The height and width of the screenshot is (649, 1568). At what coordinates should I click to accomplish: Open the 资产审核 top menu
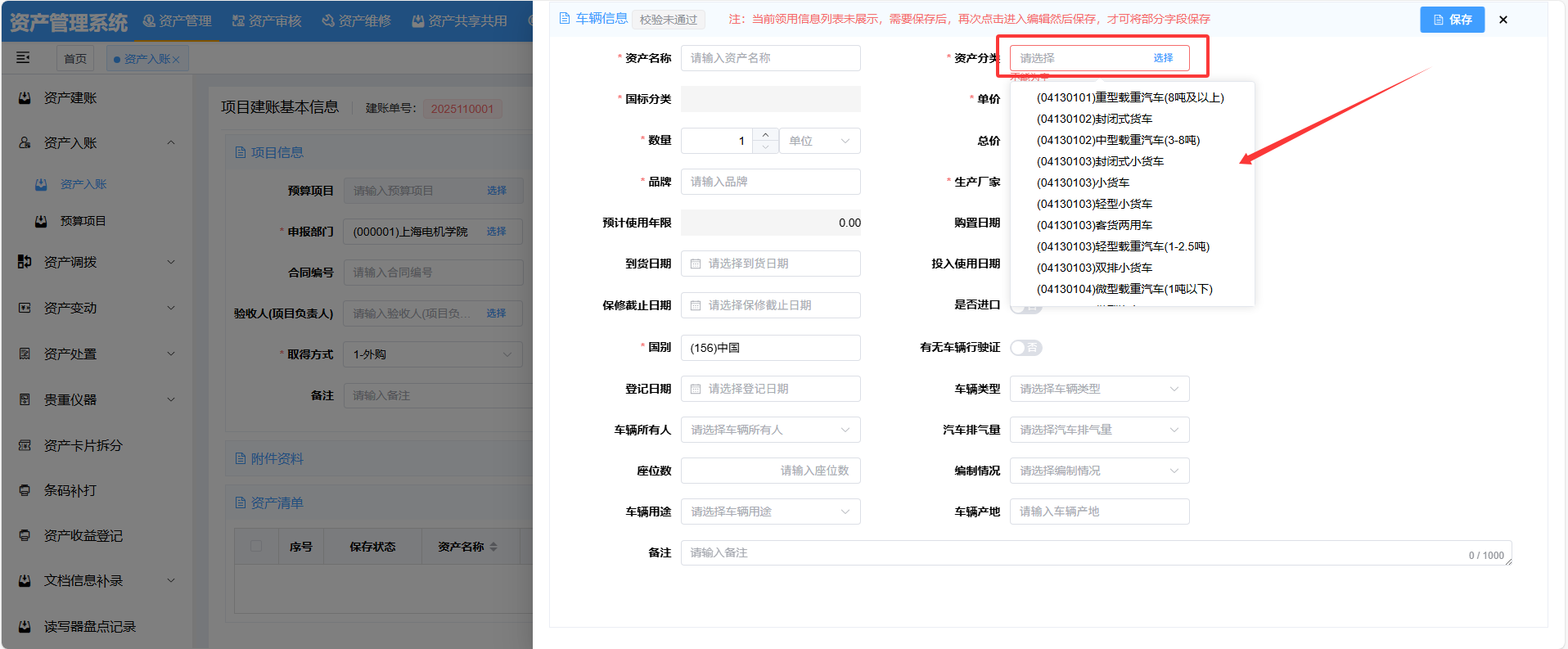[267, 20]
